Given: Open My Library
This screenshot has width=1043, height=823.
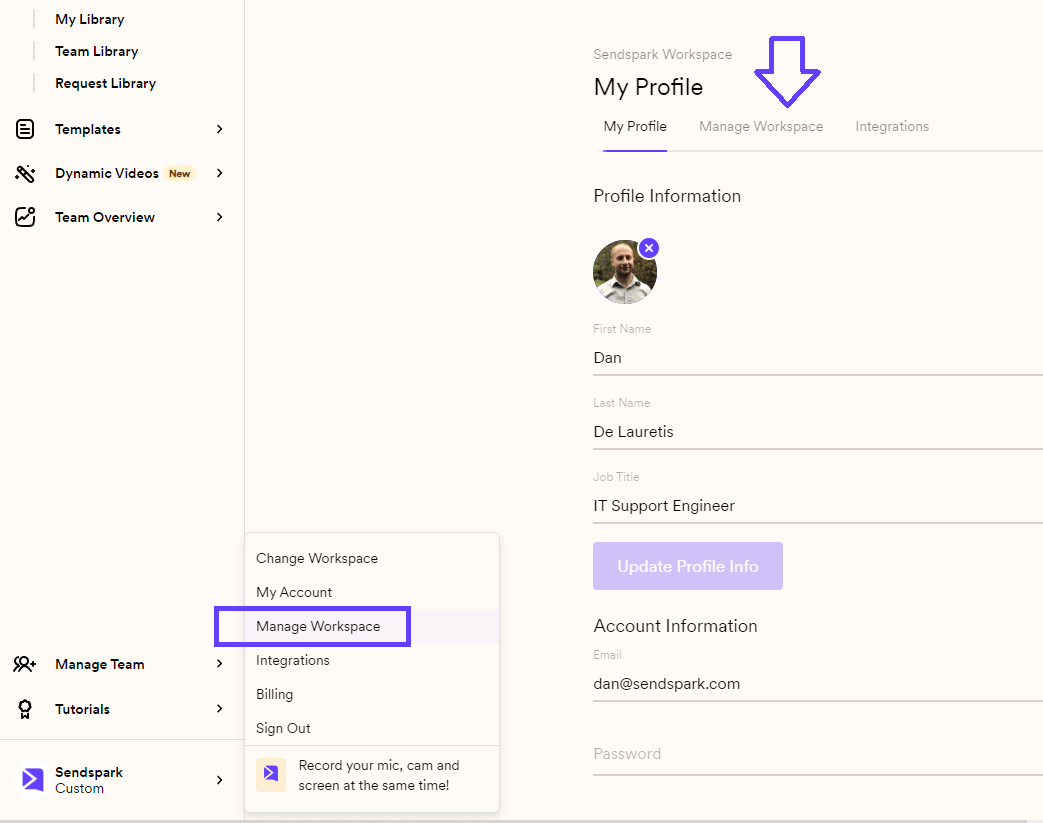Looking at the screenshot, I should [x=90, y=19].
